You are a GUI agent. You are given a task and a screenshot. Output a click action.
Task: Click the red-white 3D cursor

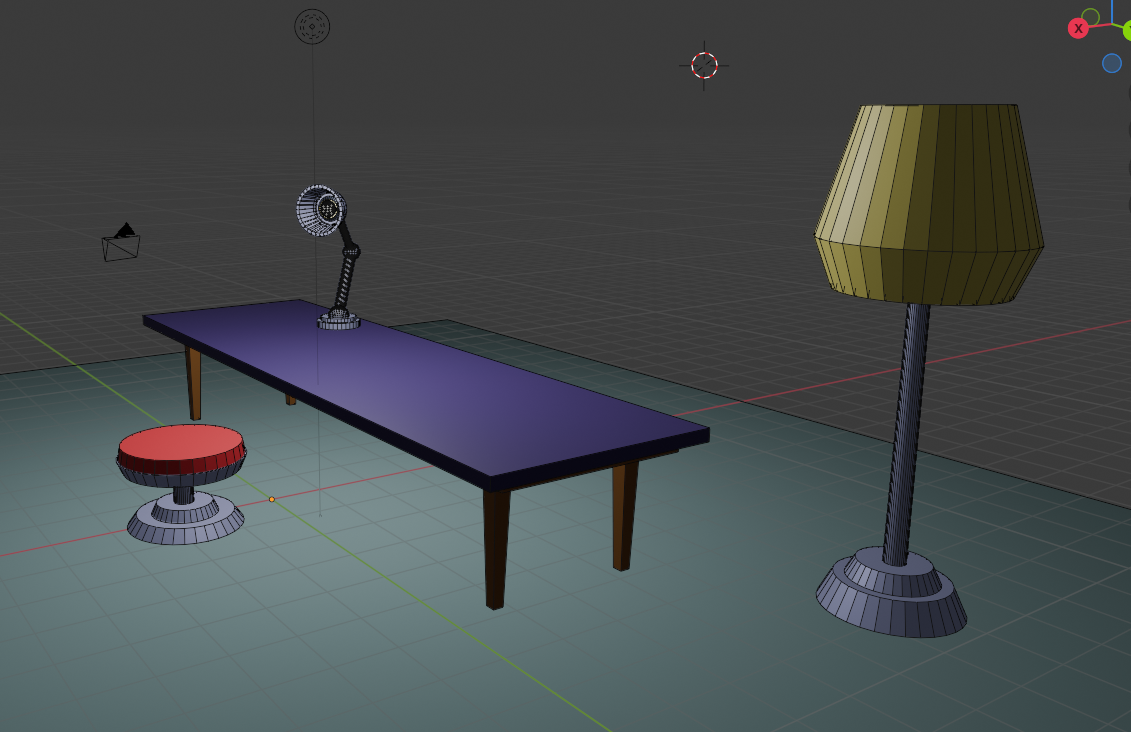pos(704,65)
